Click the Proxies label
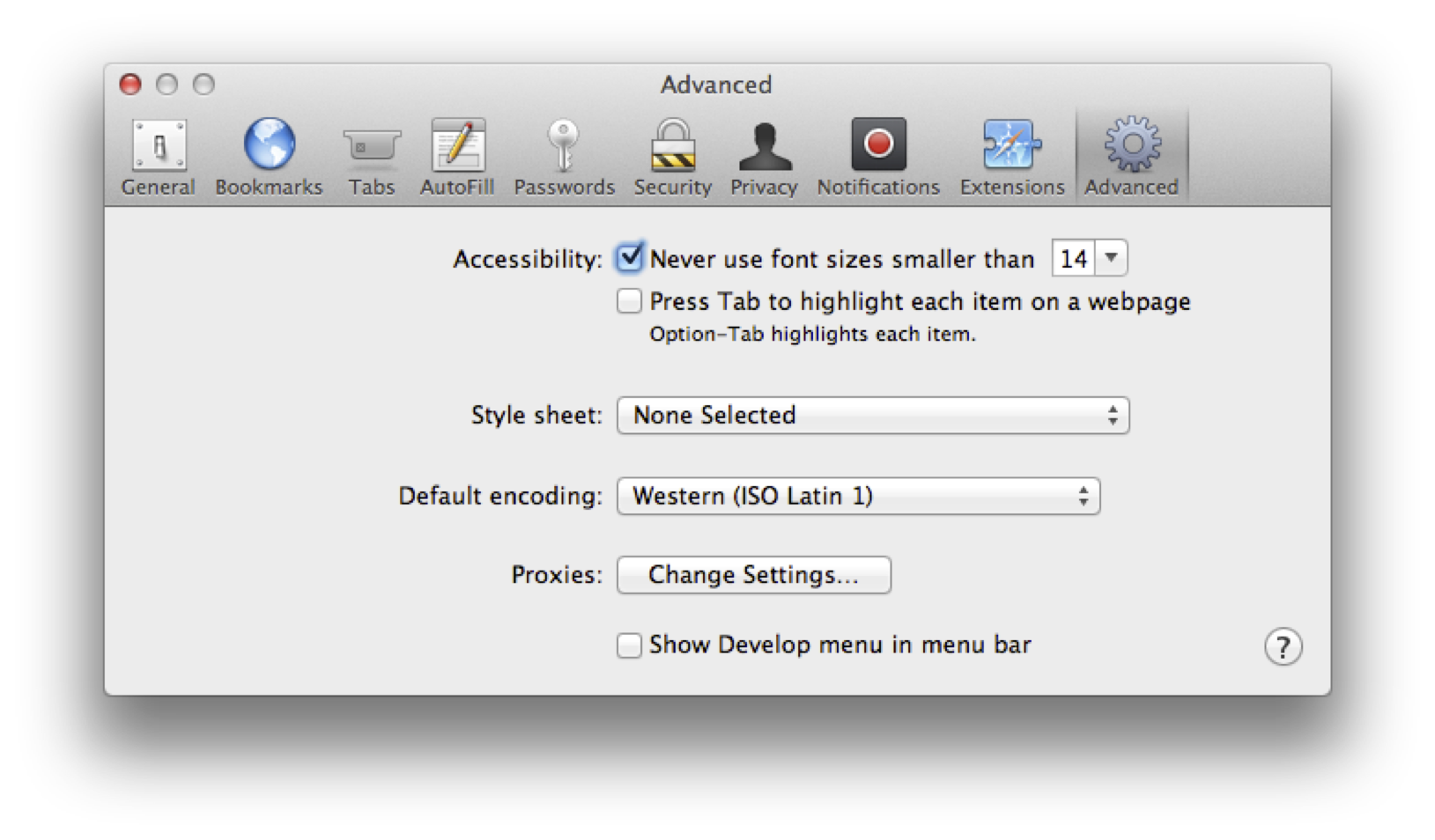The height and width of the screenshot is (840, 1435). [x=557, y=575]
